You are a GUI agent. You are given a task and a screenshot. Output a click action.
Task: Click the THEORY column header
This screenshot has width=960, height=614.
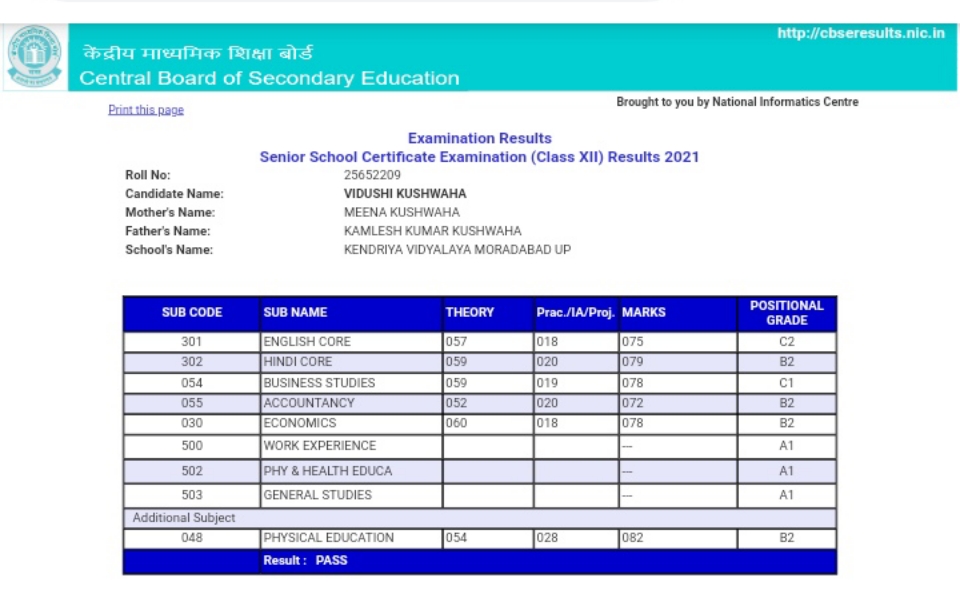point(488,313)
